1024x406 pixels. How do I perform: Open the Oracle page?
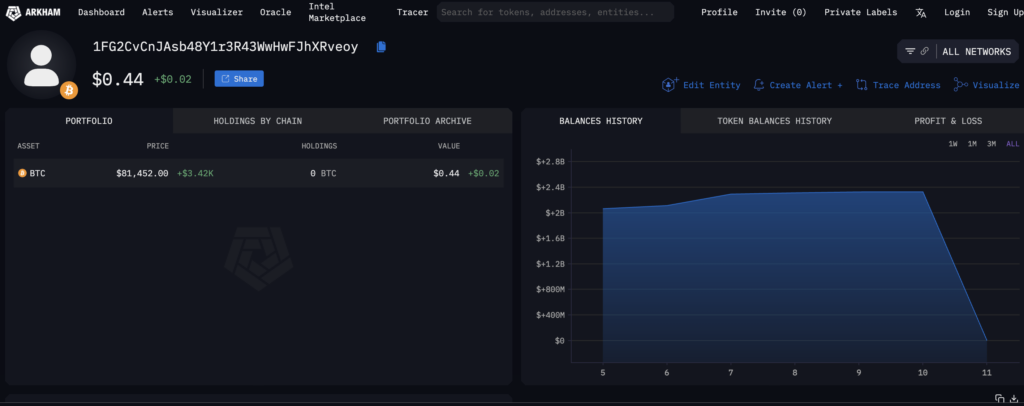tap(276, 12)
